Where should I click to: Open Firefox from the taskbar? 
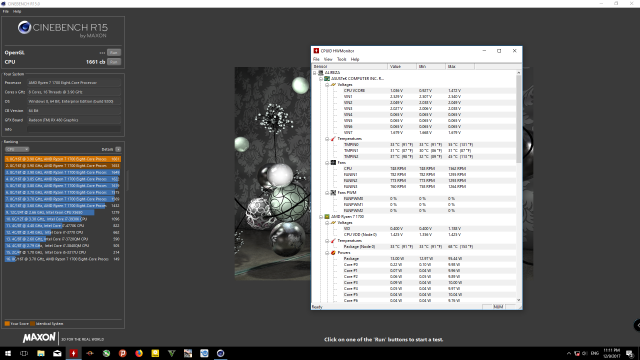(x=139, y=353)
